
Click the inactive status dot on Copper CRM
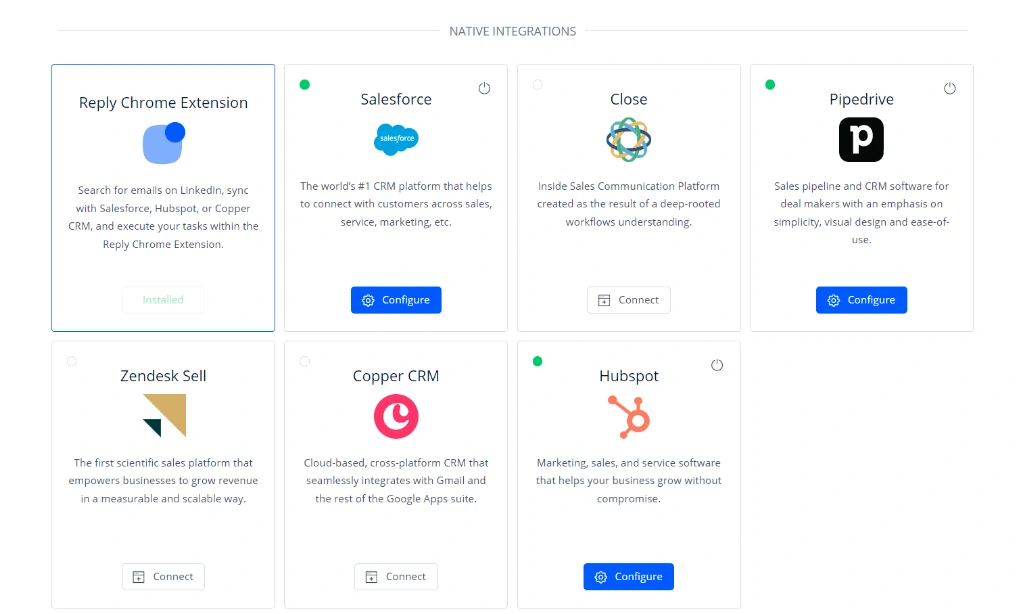[304, 361]
